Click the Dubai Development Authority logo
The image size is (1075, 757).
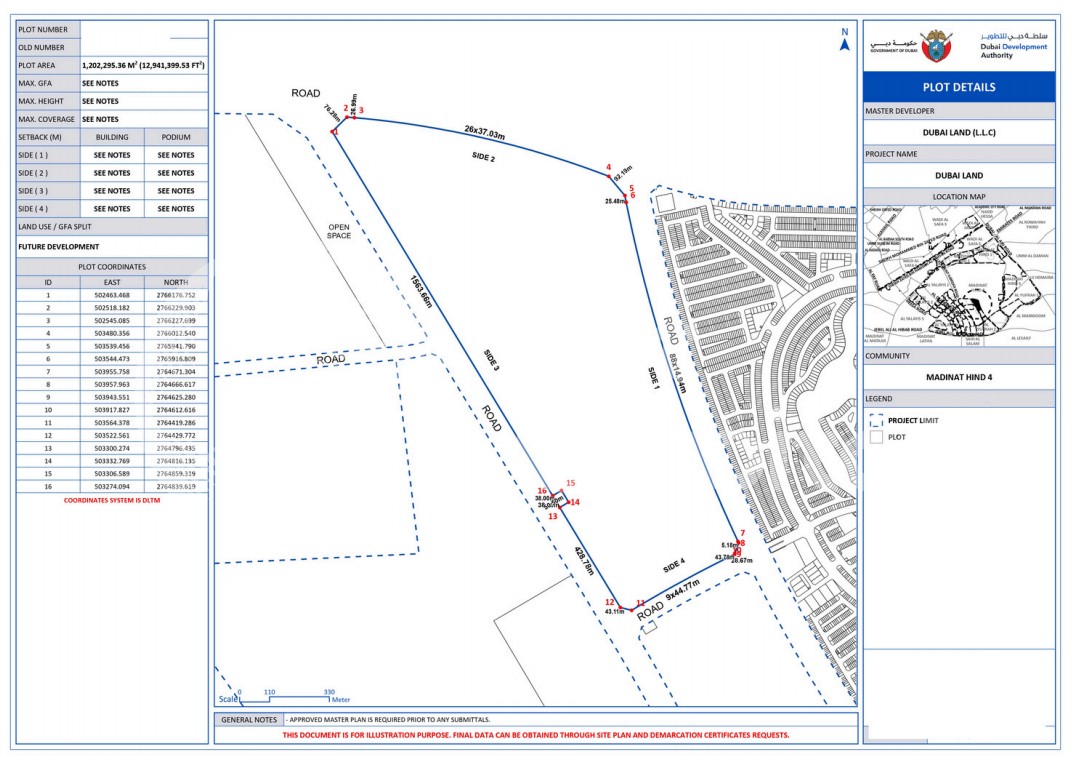(1012, 45)
